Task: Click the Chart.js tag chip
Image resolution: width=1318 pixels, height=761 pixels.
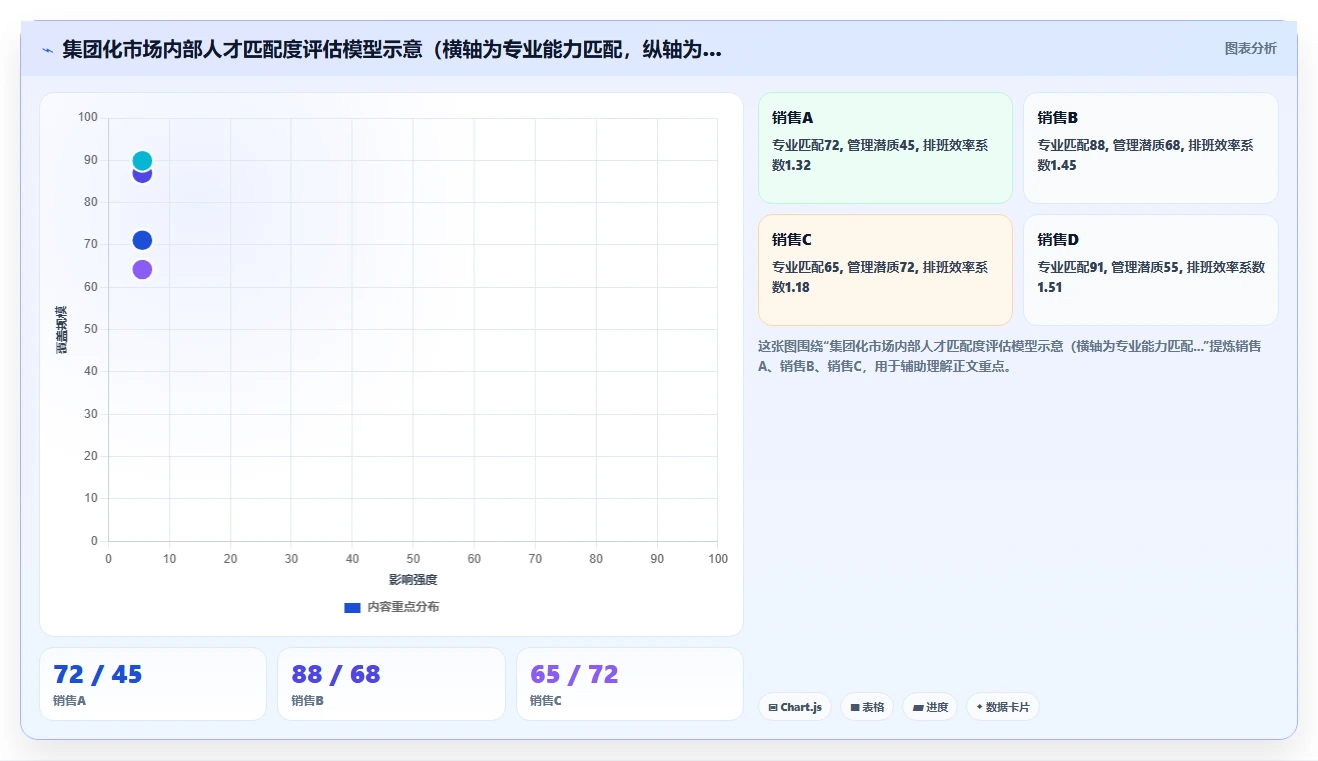Action: point(794,707)
